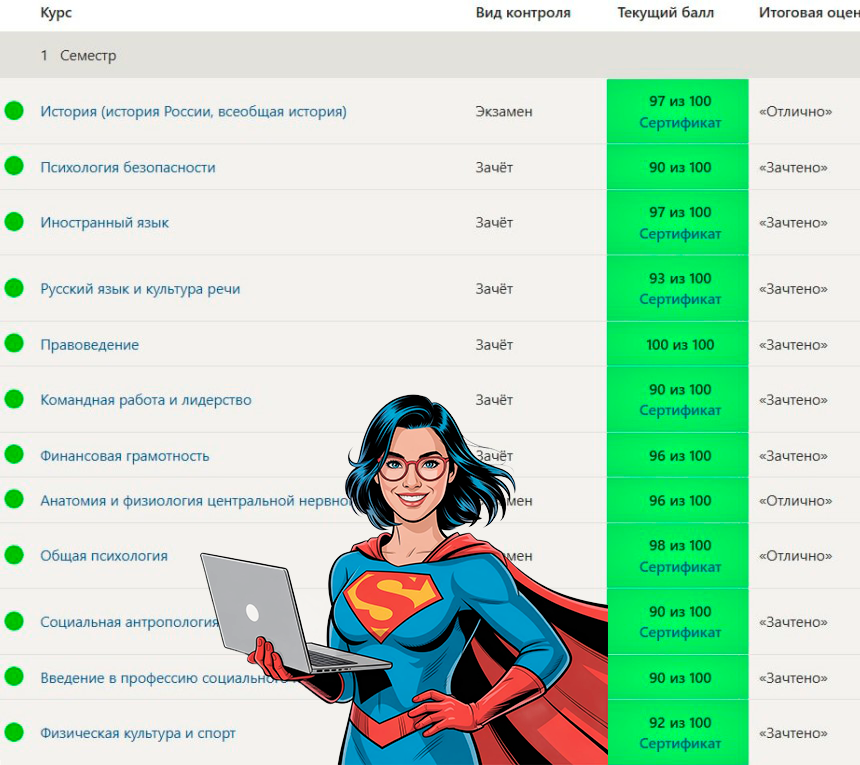860x765 pixels.
Task: Open the Финансовая грамотность course
Action: (x=125, y=456)
